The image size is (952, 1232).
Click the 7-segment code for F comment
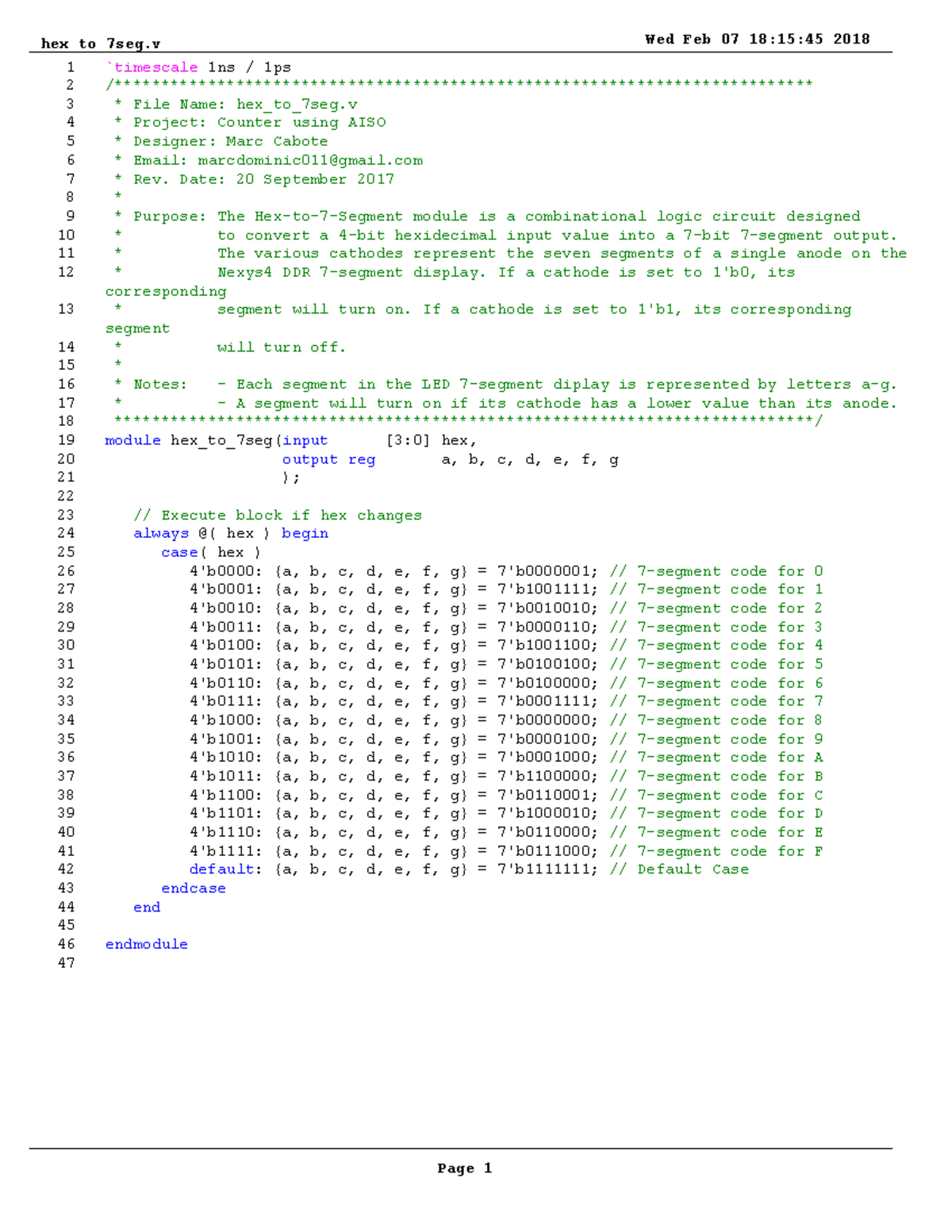pos(716,850)
